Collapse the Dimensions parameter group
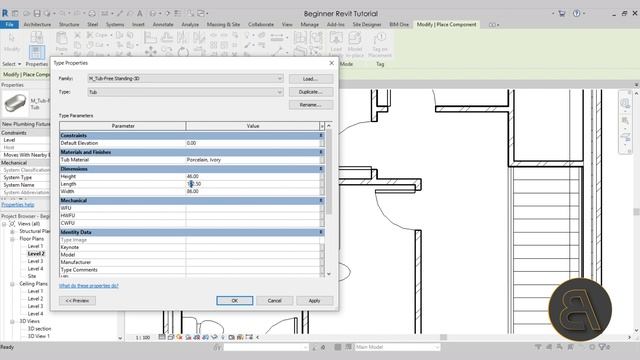This screenshot has height=360, width=640. click(321, 169)
